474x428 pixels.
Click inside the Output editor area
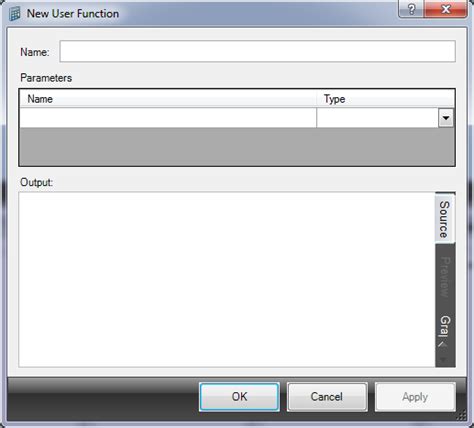click(x=227, y=279)
